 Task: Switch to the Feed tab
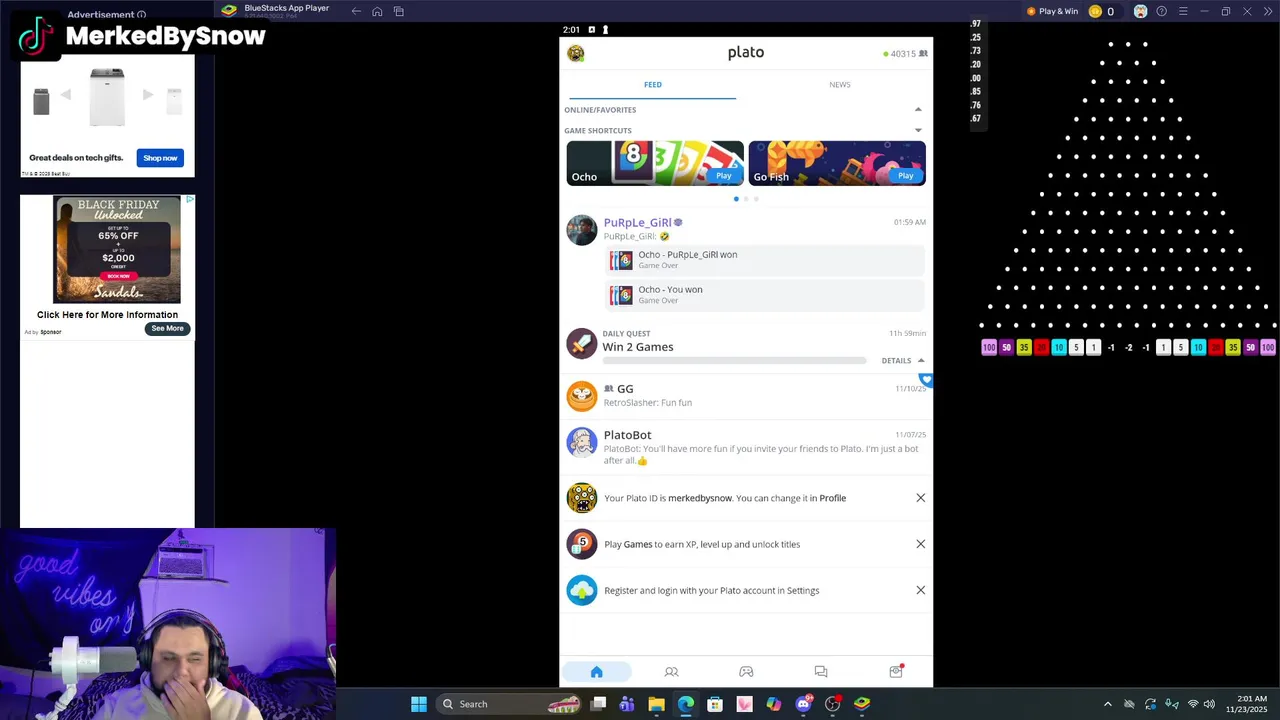(653, 85)
